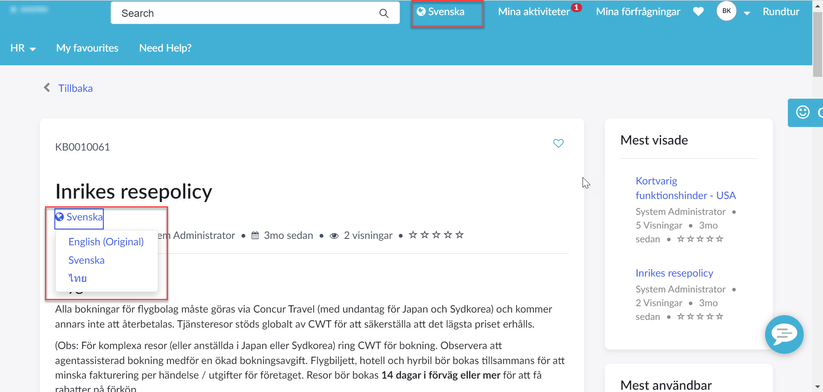Image resolution: width=823 pixels, height=392 pixels.
Task: Click the white heart icon in header
Action: pos(698,12)
